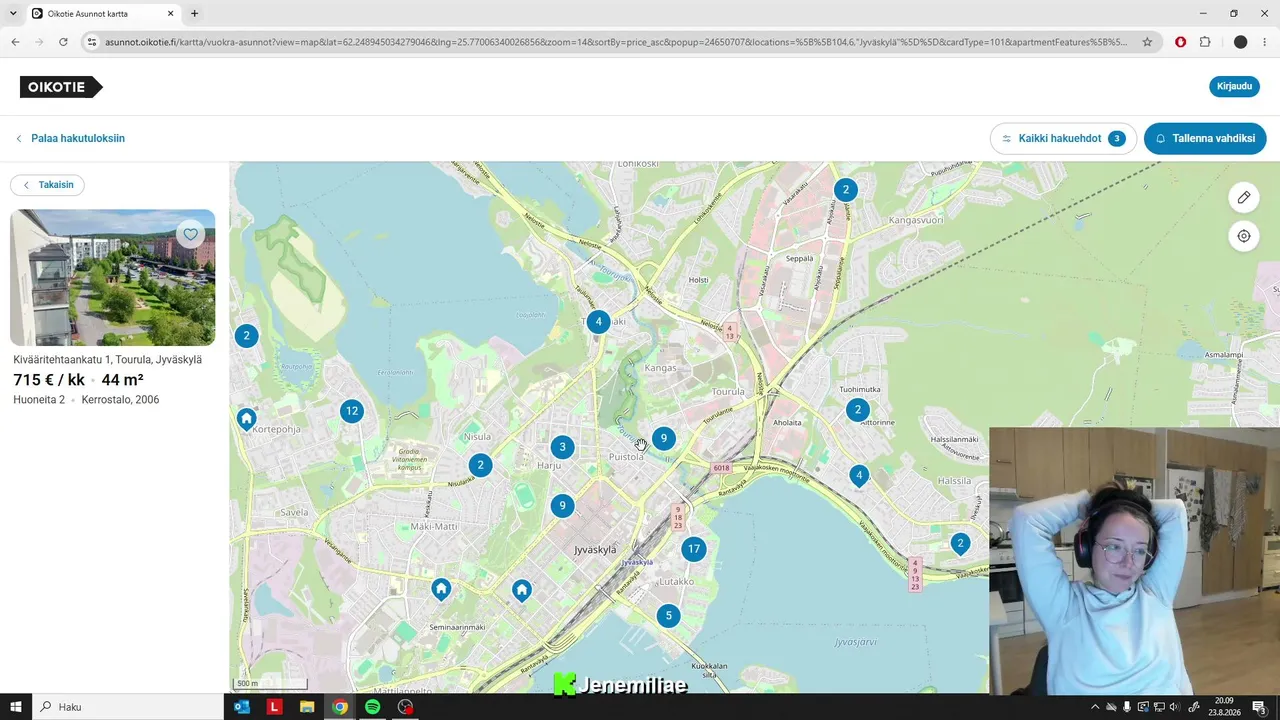Close the Oikotie Asunnot kartta tab

click(170, 14)
